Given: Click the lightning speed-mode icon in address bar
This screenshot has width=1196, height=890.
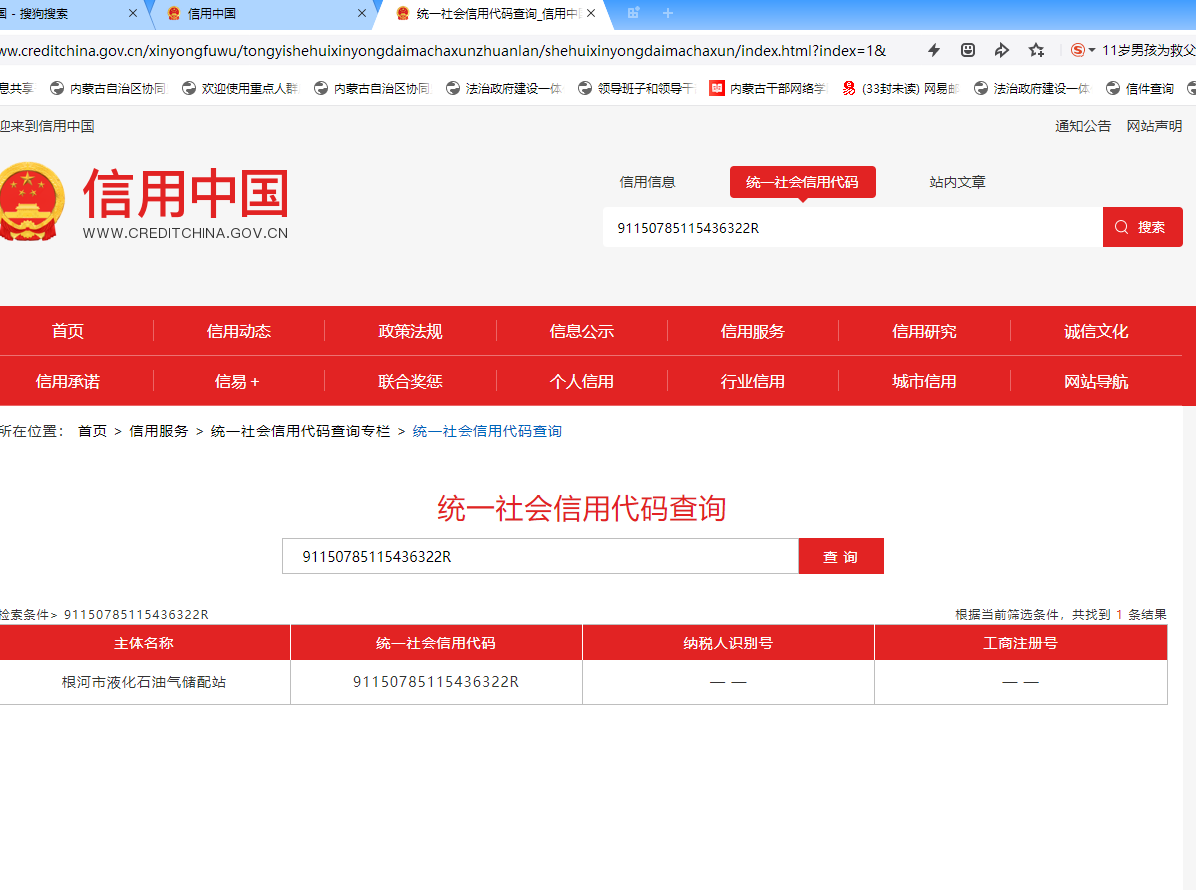Looking at the screenshot, I should pos(934,50).
